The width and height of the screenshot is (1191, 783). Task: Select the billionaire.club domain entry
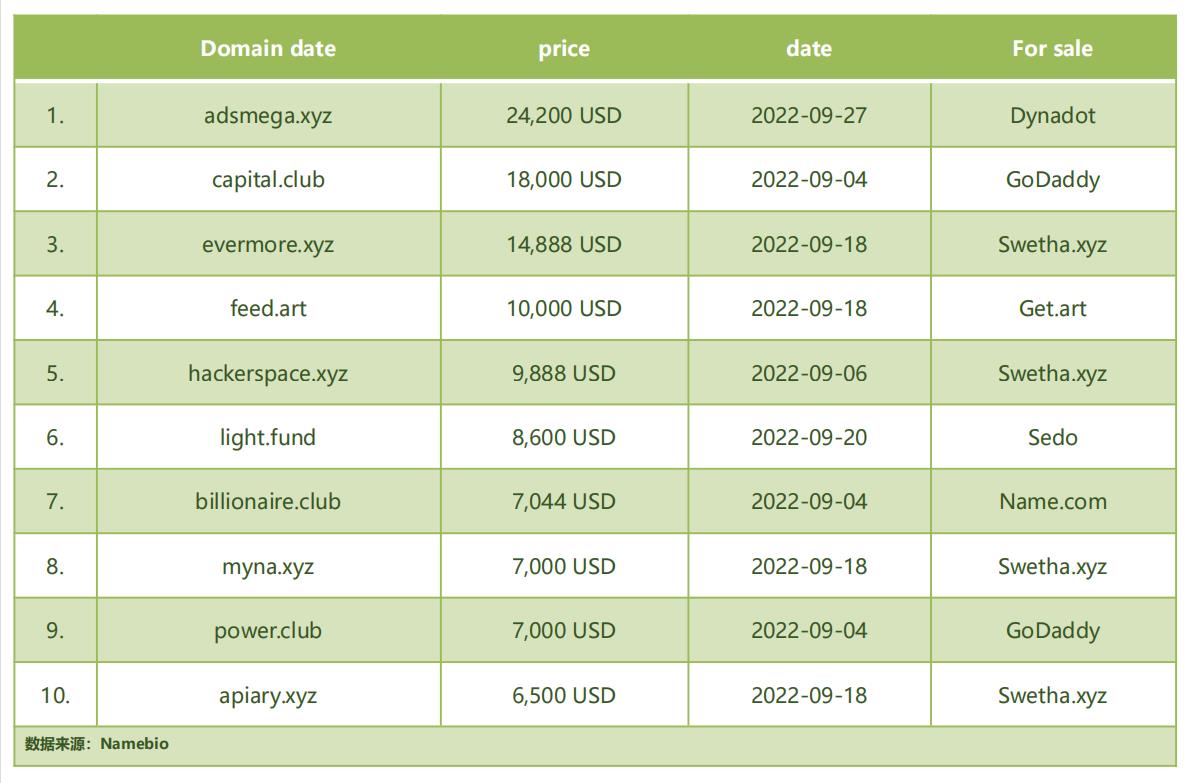(268, 501)
